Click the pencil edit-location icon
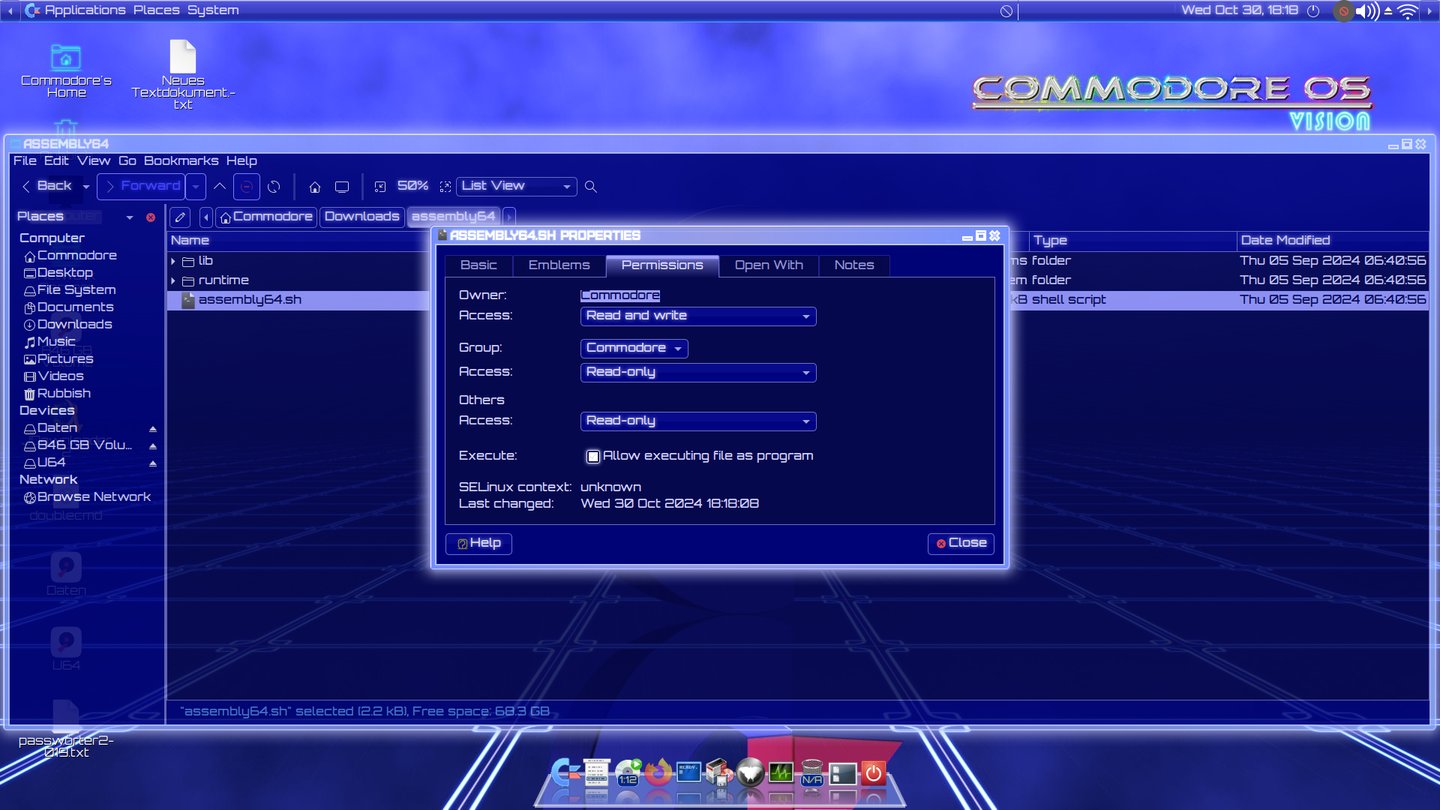 click(x=180, y=217)
